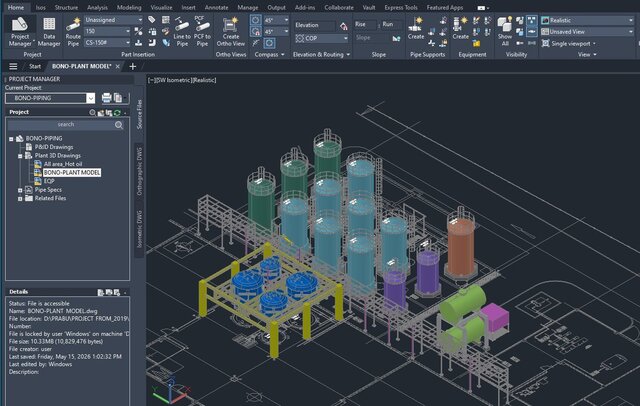Click the Rise slope input field
The width and height of the screenshot is (640, 406).
(364, 25)
